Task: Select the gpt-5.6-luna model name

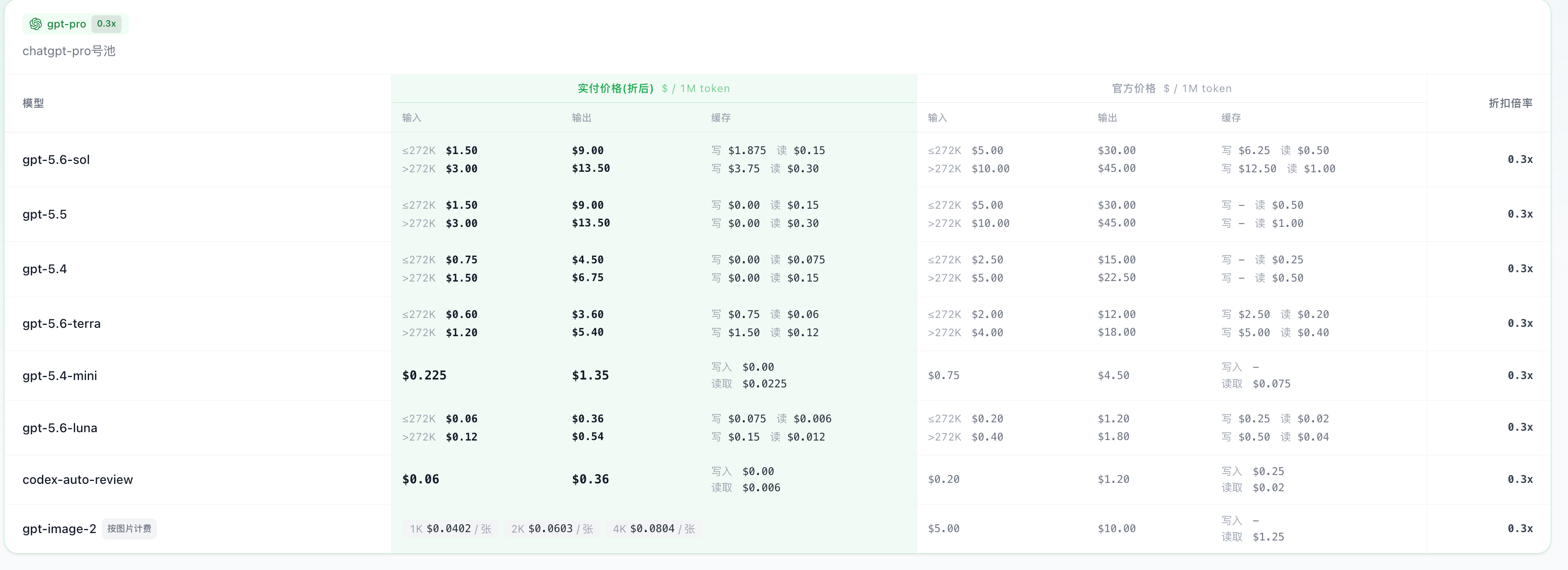Action: 60,427
